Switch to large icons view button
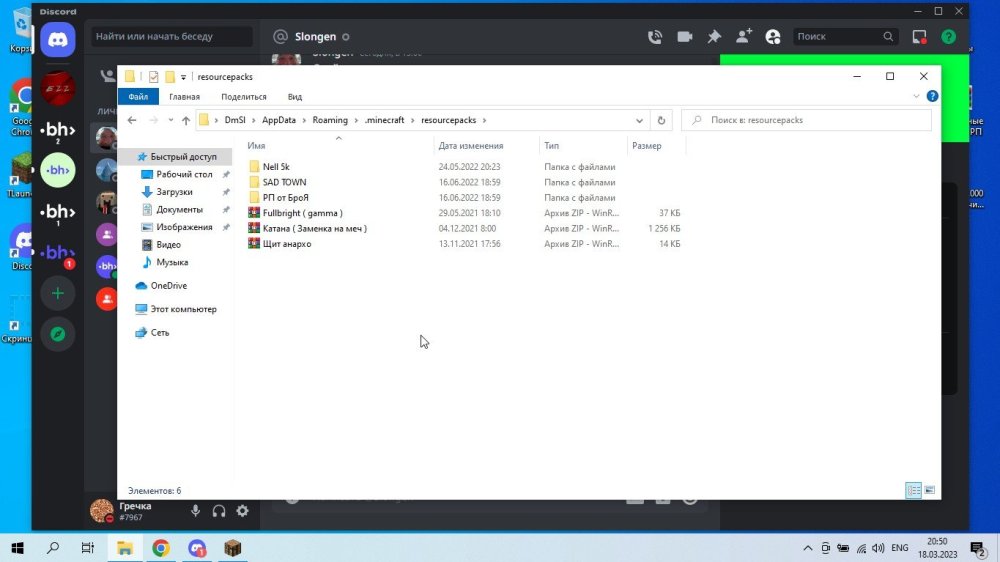Viewport: 1000px width, 562px height. [929, 490]
